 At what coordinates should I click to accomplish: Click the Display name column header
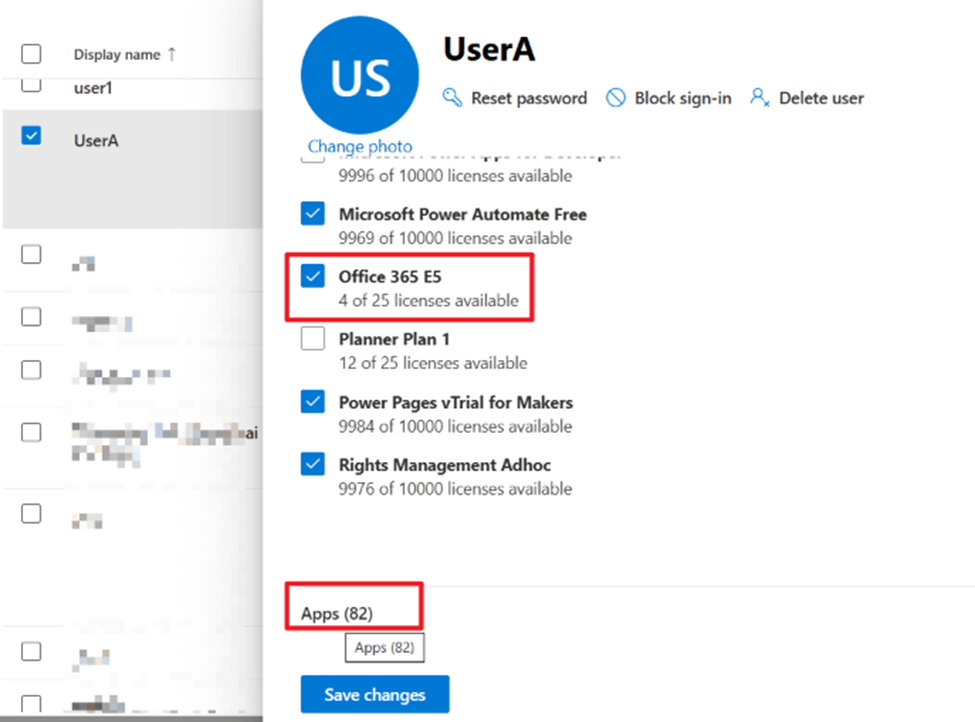point(120,53)
